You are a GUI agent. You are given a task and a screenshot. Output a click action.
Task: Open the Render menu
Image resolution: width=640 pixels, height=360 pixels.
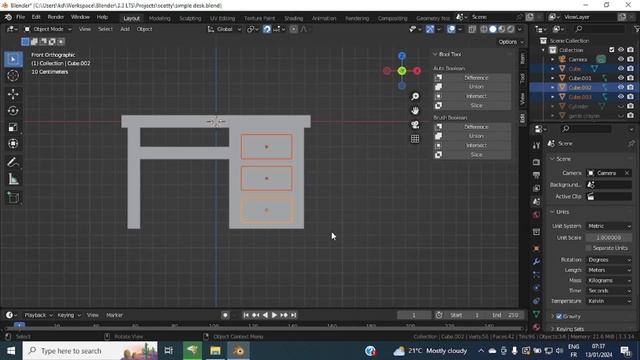[x=56, y=17]
